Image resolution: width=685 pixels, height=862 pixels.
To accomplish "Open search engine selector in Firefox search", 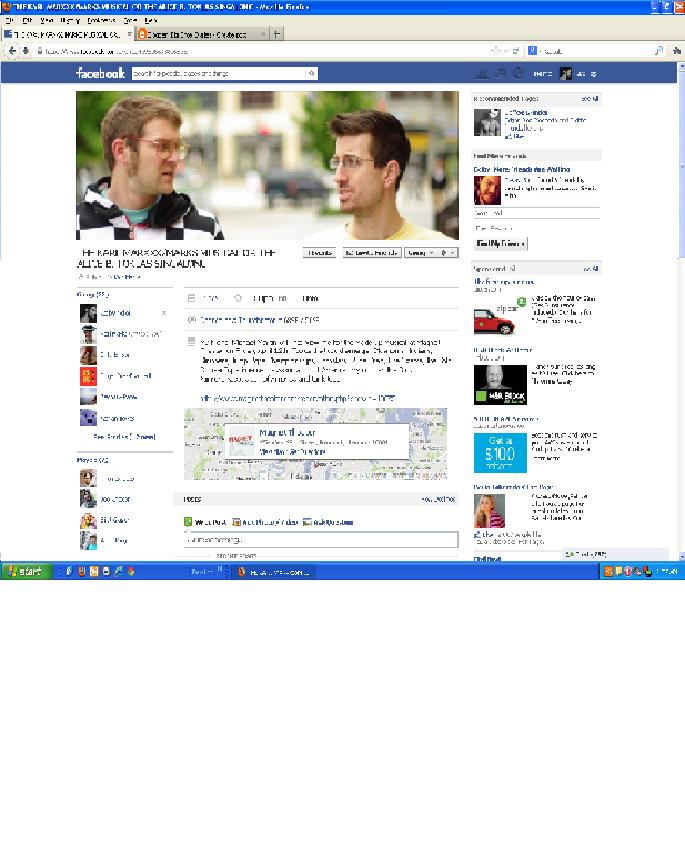I will pyautogui.click(x=533, y=51).
